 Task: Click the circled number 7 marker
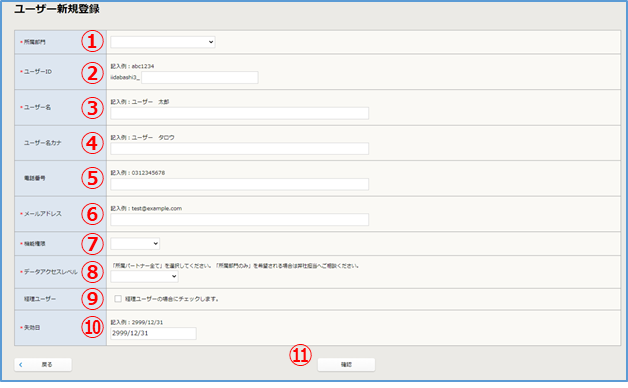click(x=93, y=243)
